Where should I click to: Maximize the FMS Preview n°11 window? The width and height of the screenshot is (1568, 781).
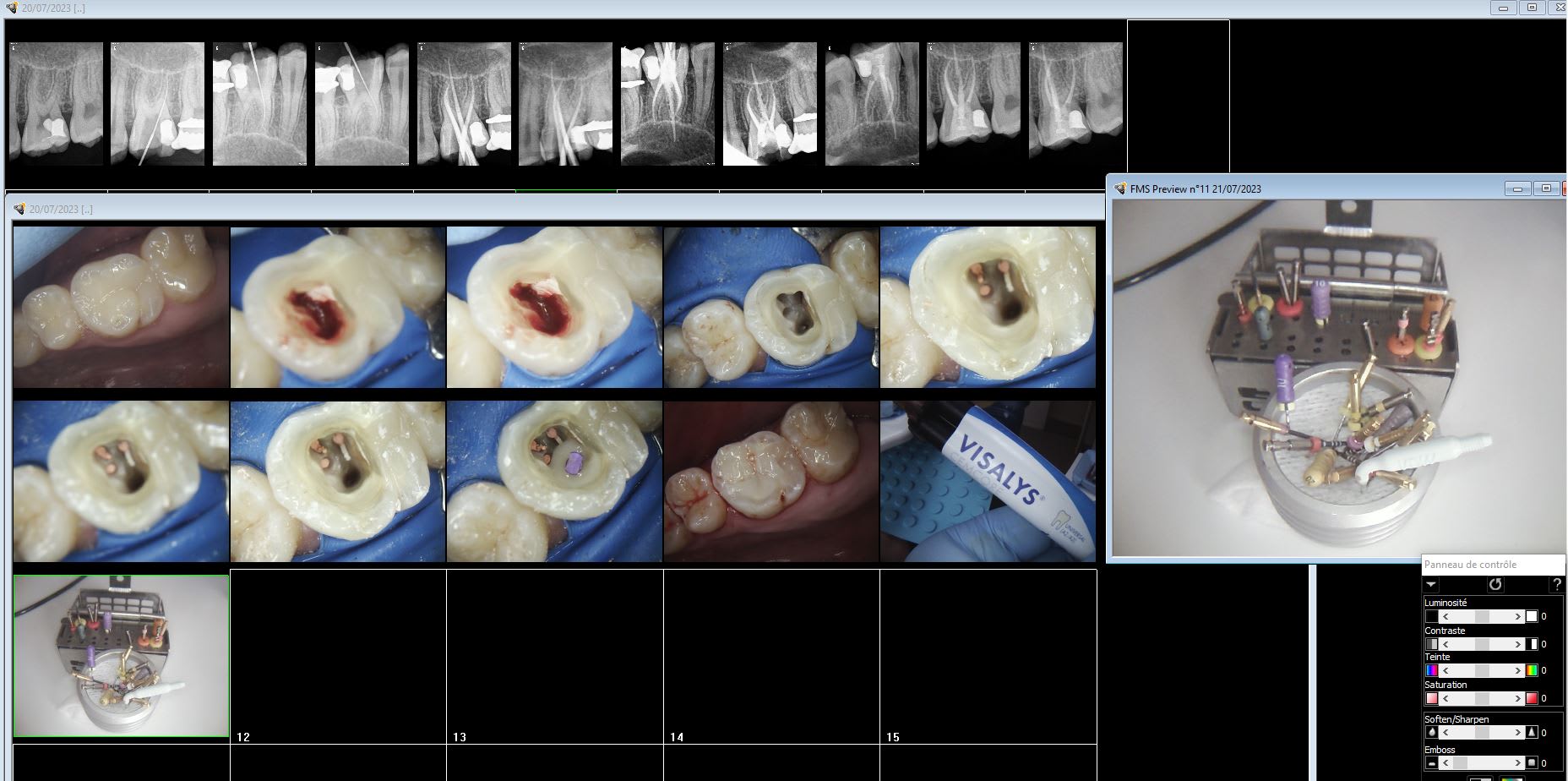click(1546, 188)
